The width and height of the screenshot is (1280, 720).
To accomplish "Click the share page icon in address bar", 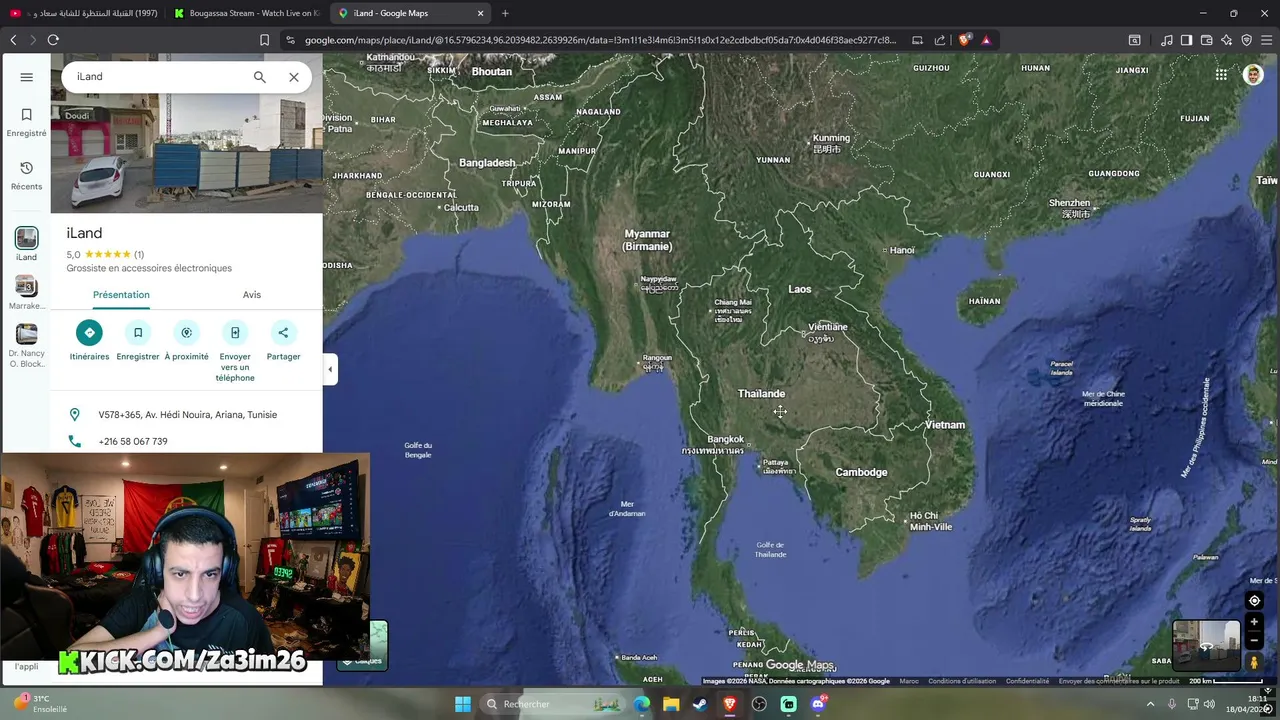I will tap(940, 40).
